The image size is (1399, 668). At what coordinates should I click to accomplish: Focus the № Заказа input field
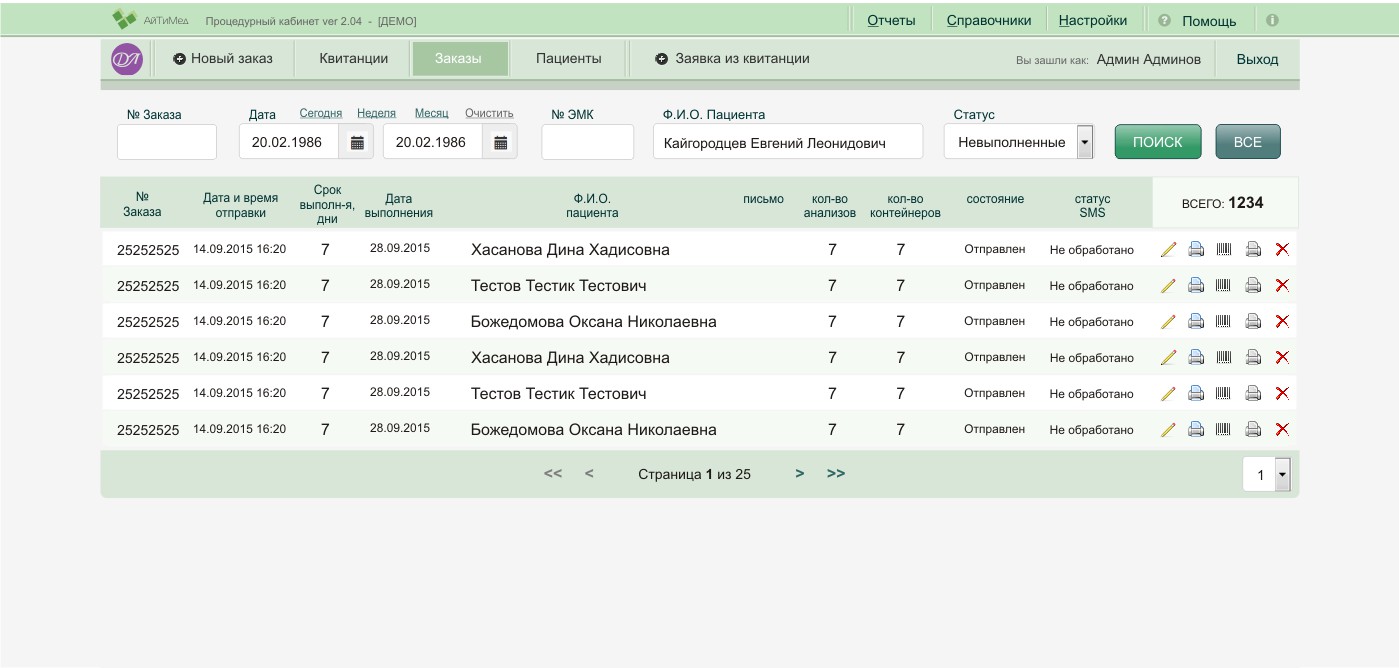(167, 142)
